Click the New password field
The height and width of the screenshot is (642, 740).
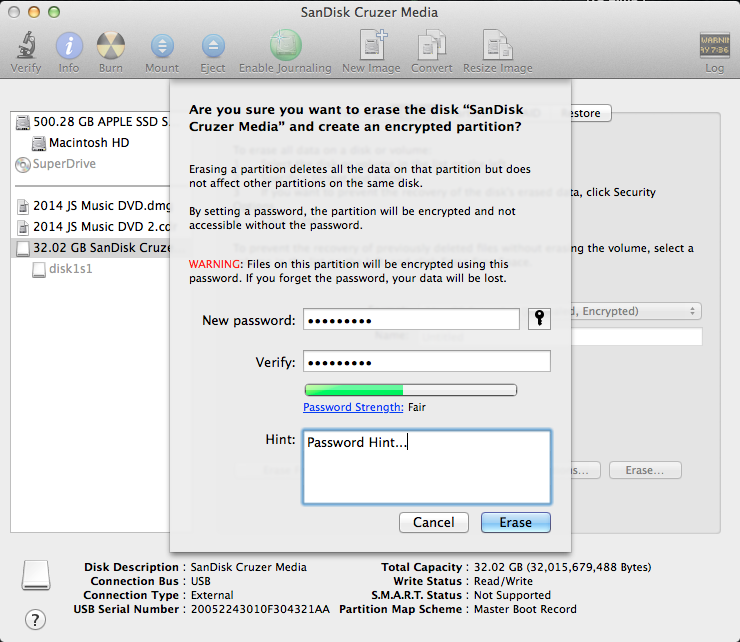pos(411,320)
